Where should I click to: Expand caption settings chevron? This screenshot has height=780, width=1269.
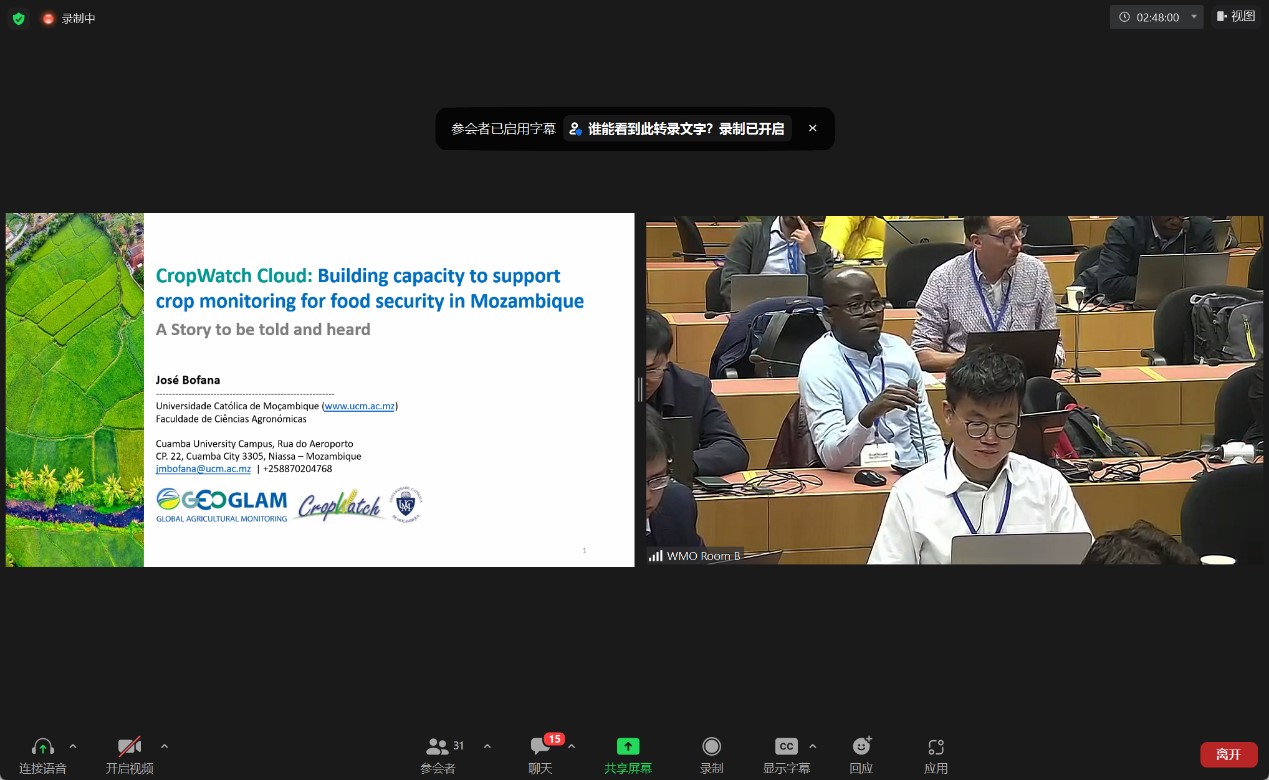[812, 746]
